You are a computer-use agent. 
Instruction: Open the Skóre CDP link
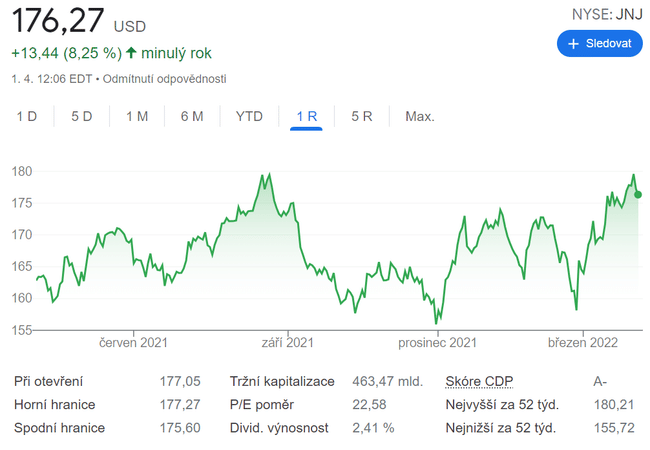click(x=477, y=381)
